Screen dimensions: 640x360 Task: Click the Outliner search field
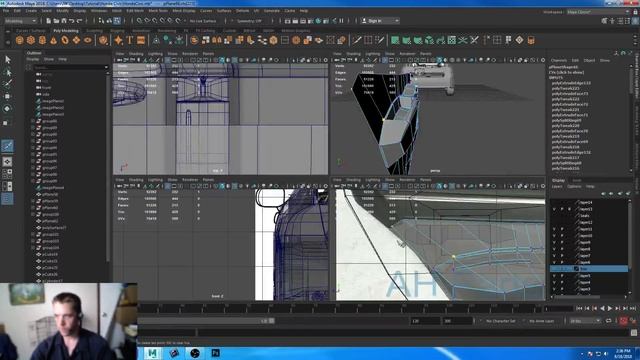(70, 67)
